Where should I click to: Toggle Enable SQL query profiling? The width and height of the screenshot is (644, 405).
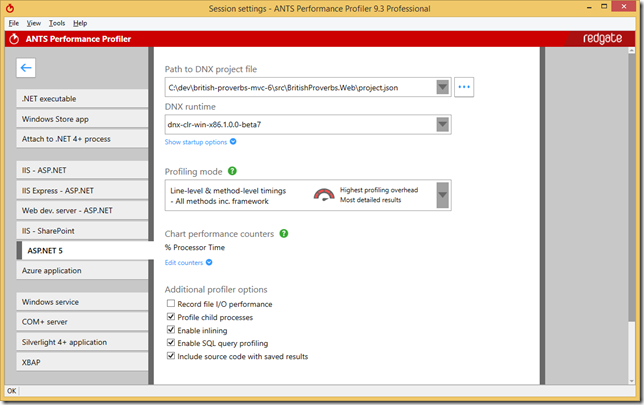tap(171, 343)
